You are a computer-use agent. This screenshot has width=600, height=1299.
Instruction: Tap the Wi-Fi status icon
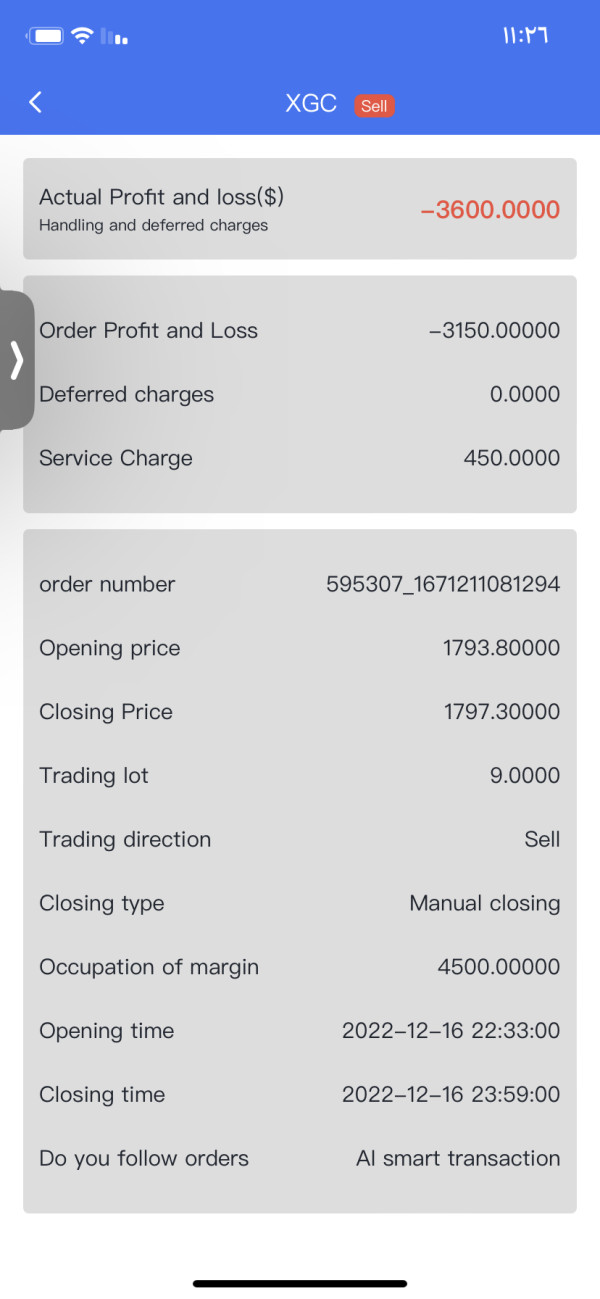[x=83, y=36]
